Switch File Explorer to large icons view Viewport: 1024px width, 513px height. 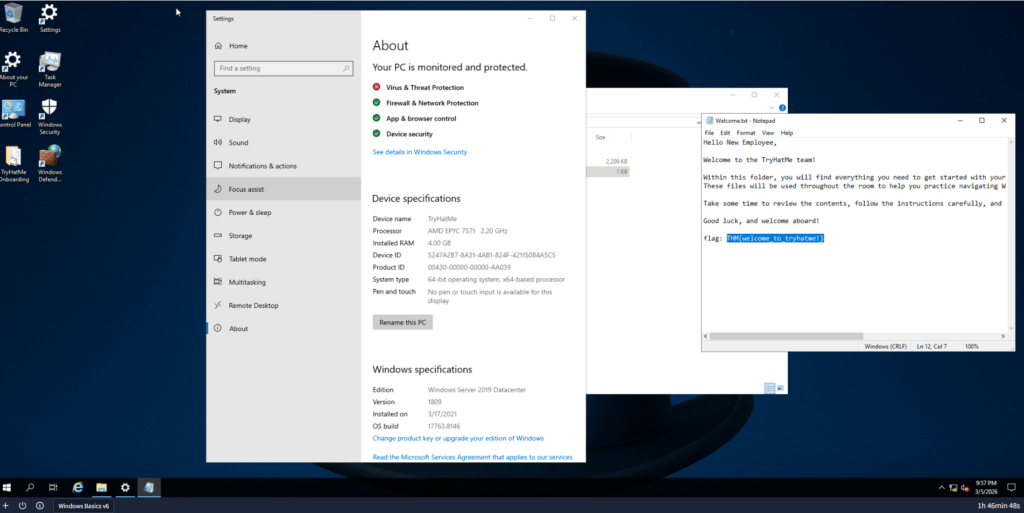click(779, 388)
